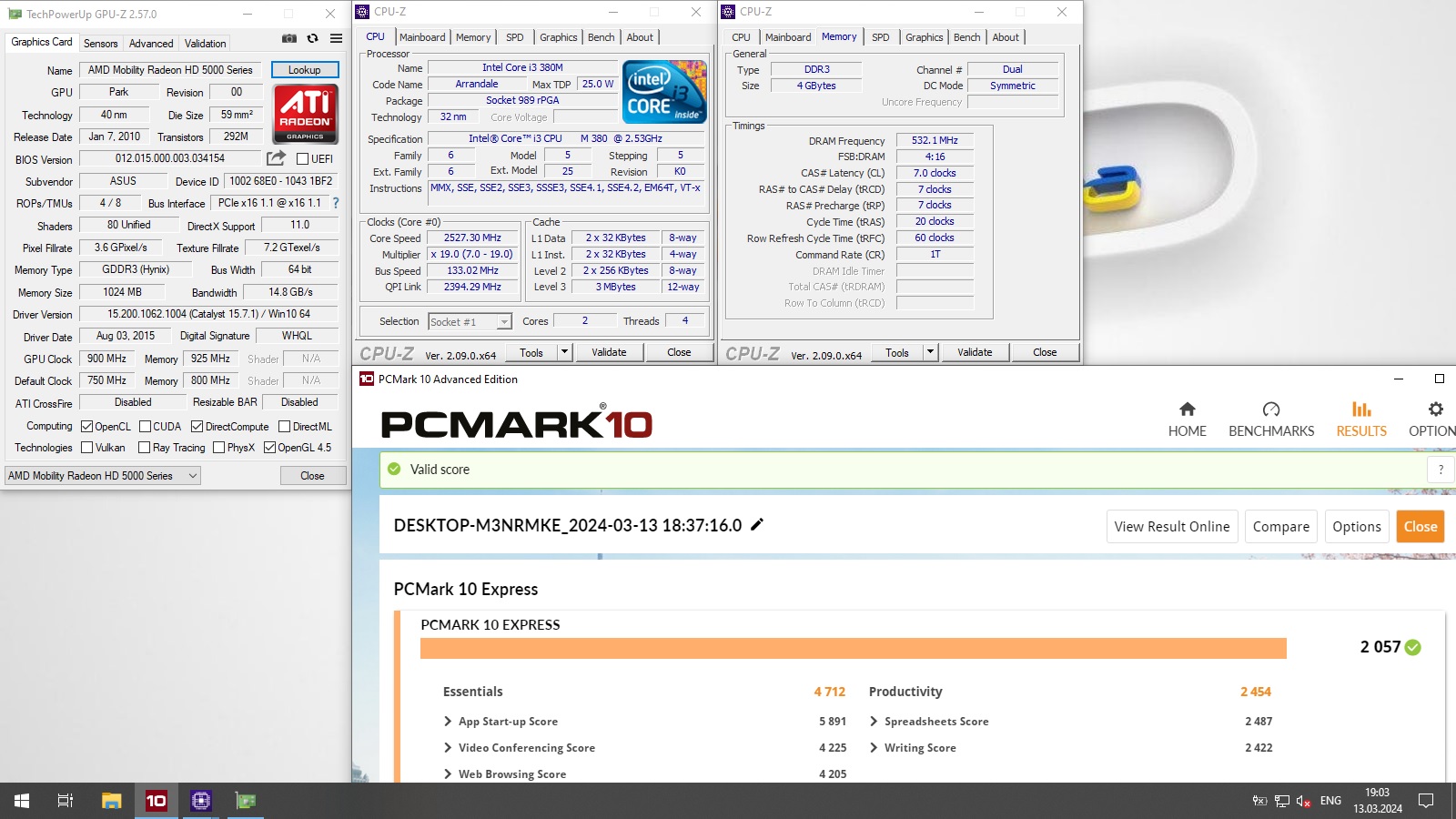Click the Compare button in PCMark
This screenshot has height=819, width=1456.
[1281, 526]
